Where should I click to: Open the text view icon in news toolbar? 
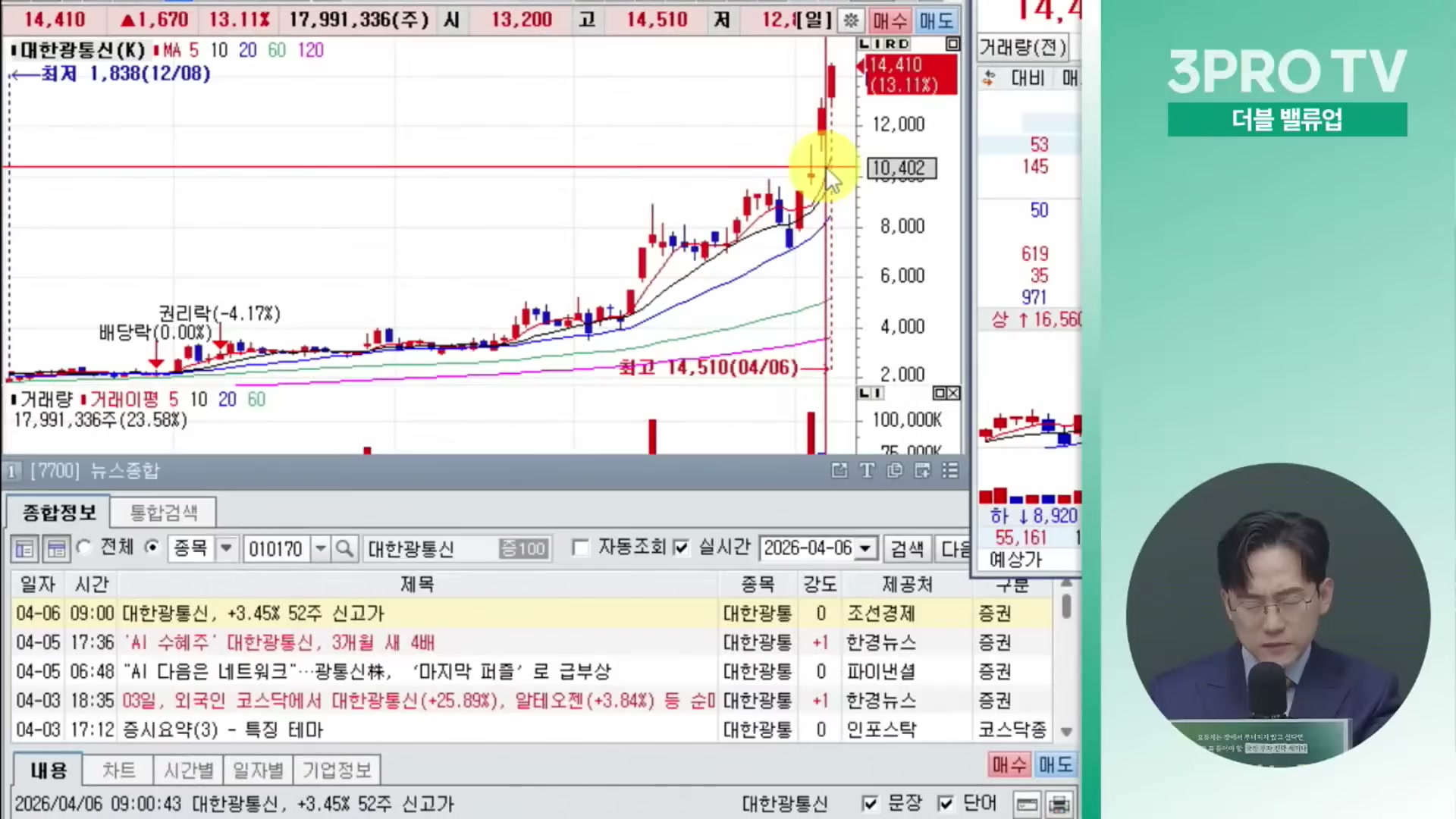867,471
